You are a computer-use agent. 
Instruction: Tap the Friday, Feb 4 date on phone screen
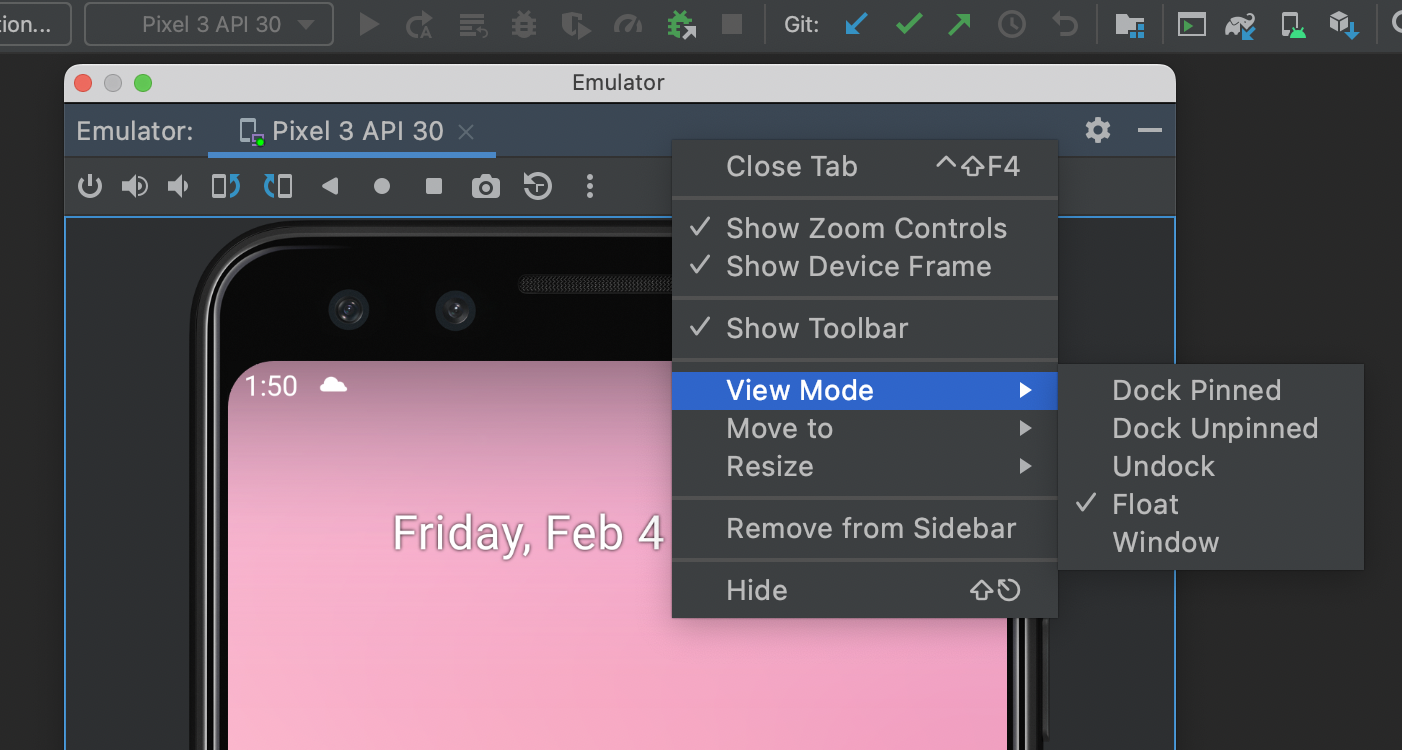[x=528, y=533]
